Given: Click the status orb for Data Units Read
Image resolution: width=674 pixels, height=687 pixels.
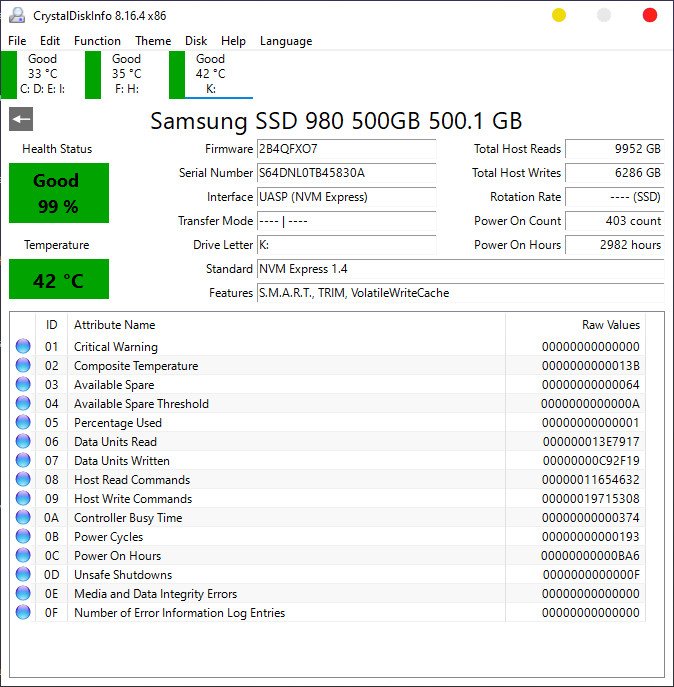Looking at the screenshot, I should tap(23, 441).
